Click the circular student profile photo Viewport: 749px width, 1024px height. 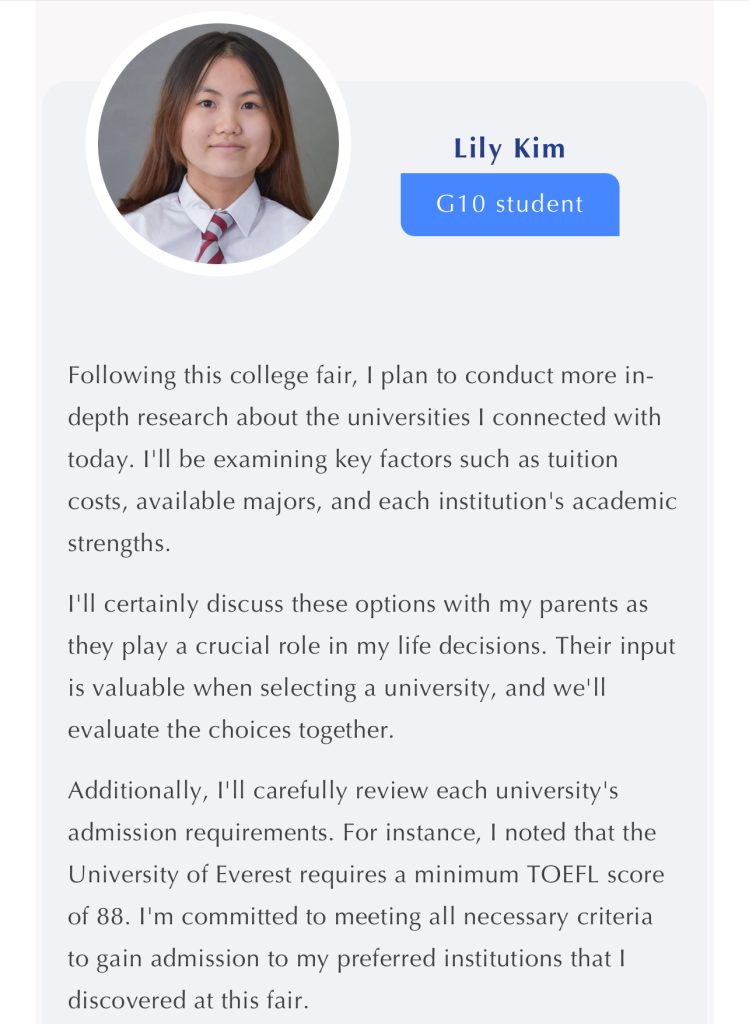(x=218, y=144)
